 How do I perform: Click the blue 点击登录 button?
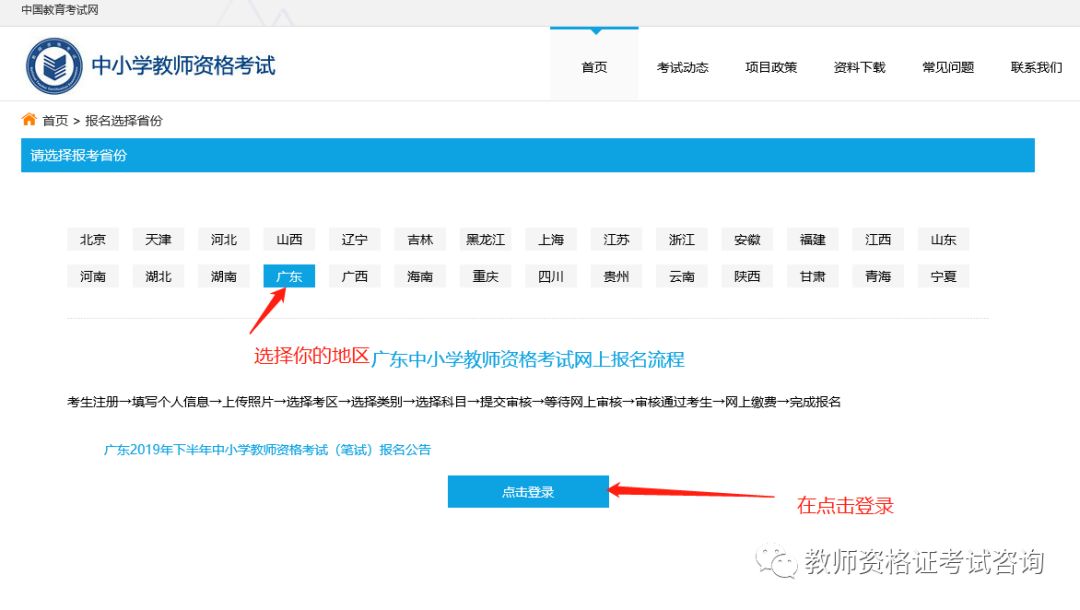528,491
